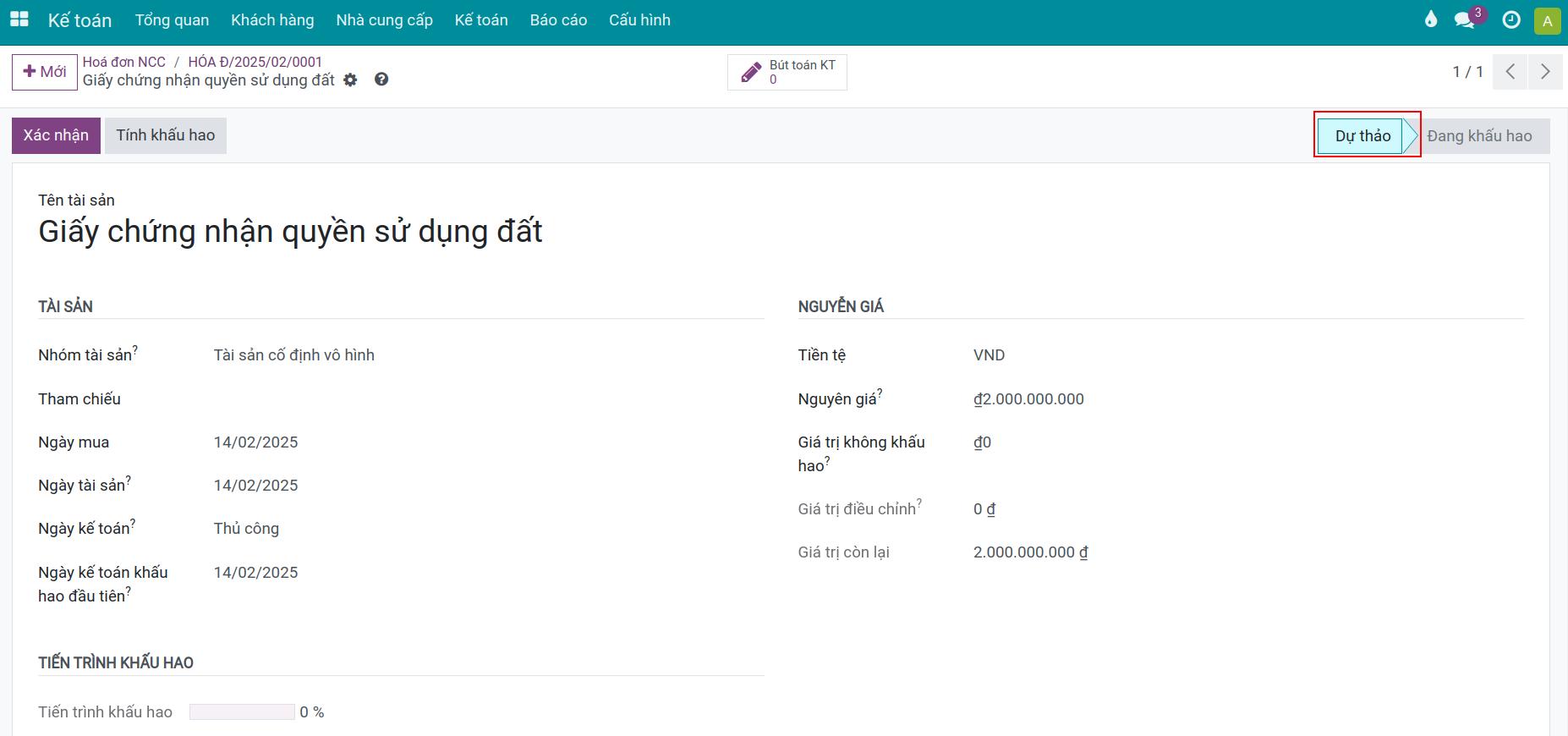Screen dimensions: 1568x736
Task: Open the apps grid menu icon
Action: pyautogui.click(x=19, y=19)
